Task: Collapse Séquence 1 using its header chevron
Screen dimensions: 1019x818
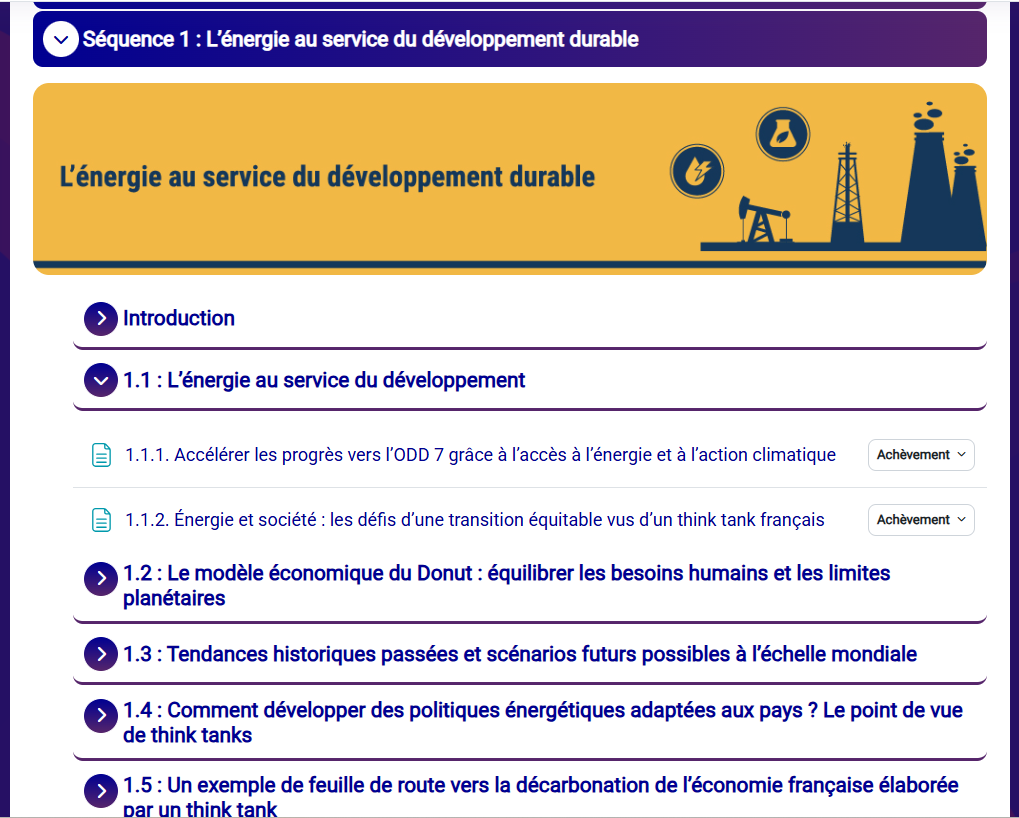Action: click(x=60, y=39)
